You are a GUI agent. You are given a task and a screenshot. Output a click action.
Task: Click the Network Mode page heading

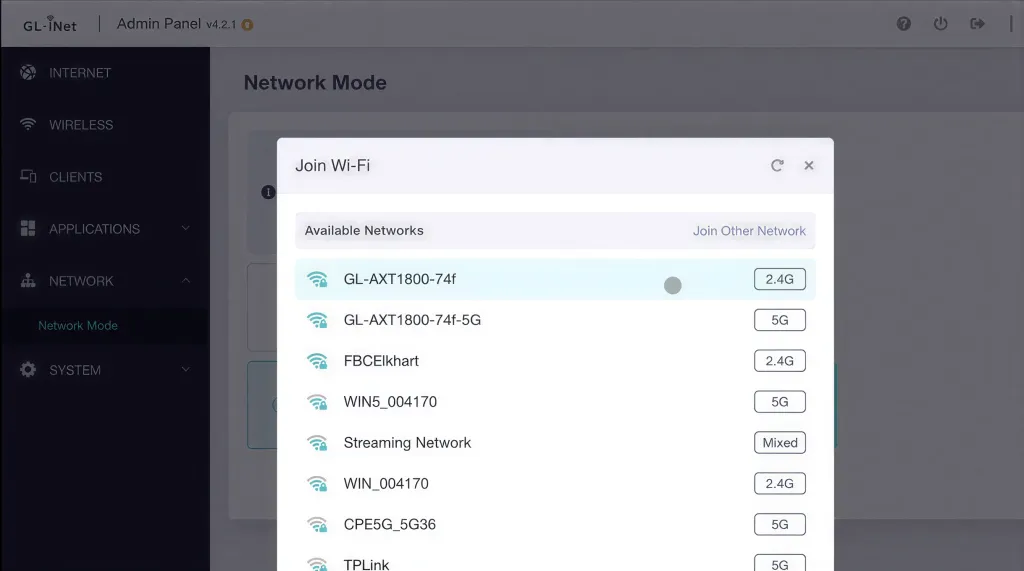pos(315,82)
